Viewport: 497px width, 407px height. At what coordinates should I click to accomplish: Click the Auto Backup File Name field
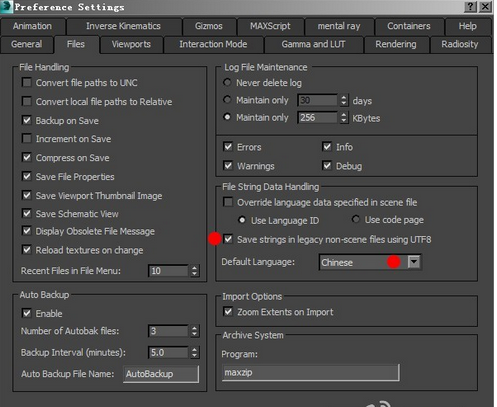(161, 374)
